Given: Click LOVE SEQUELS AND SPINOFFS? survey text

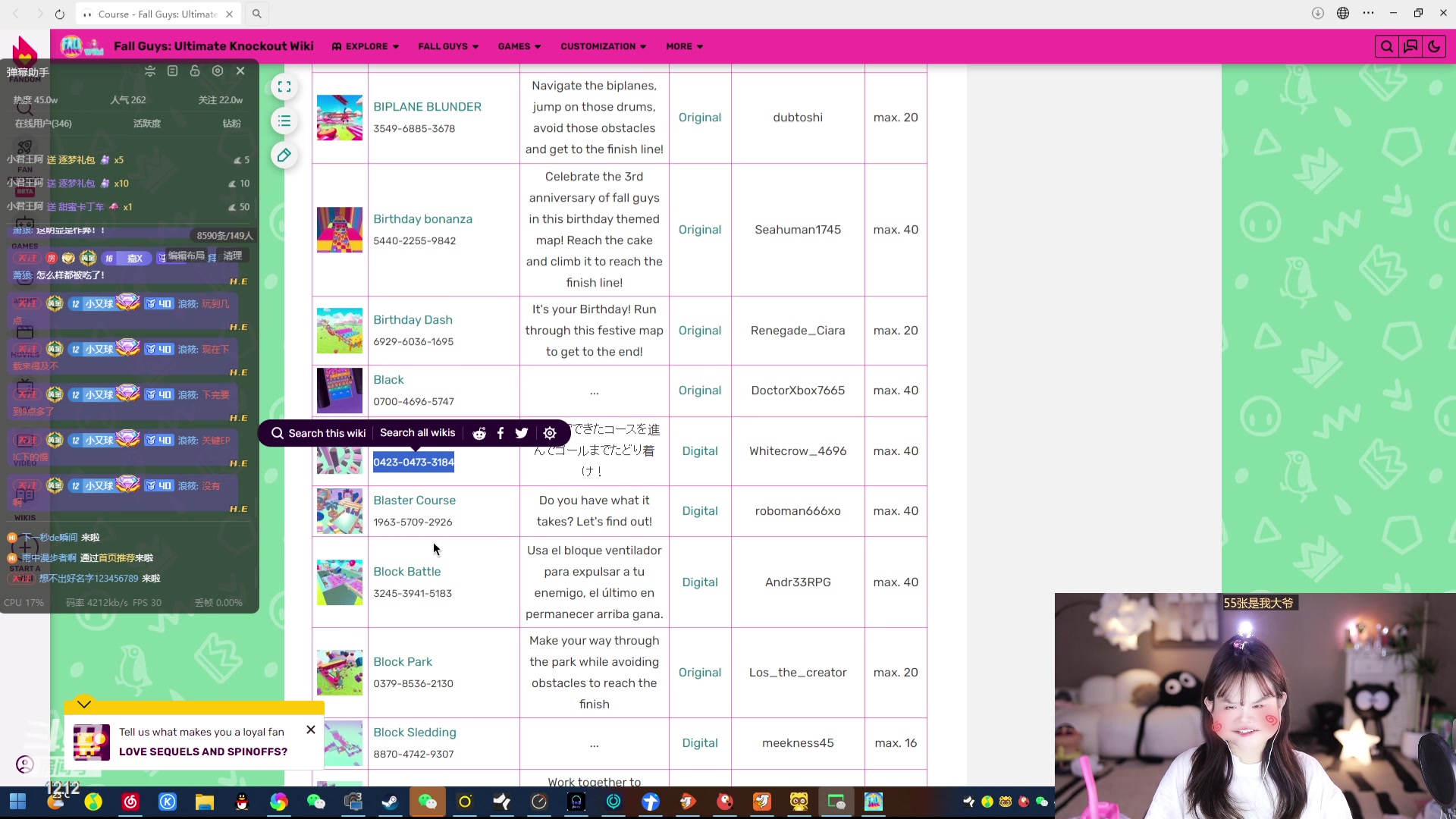Looking at the screenshot, I should (203, 752).
